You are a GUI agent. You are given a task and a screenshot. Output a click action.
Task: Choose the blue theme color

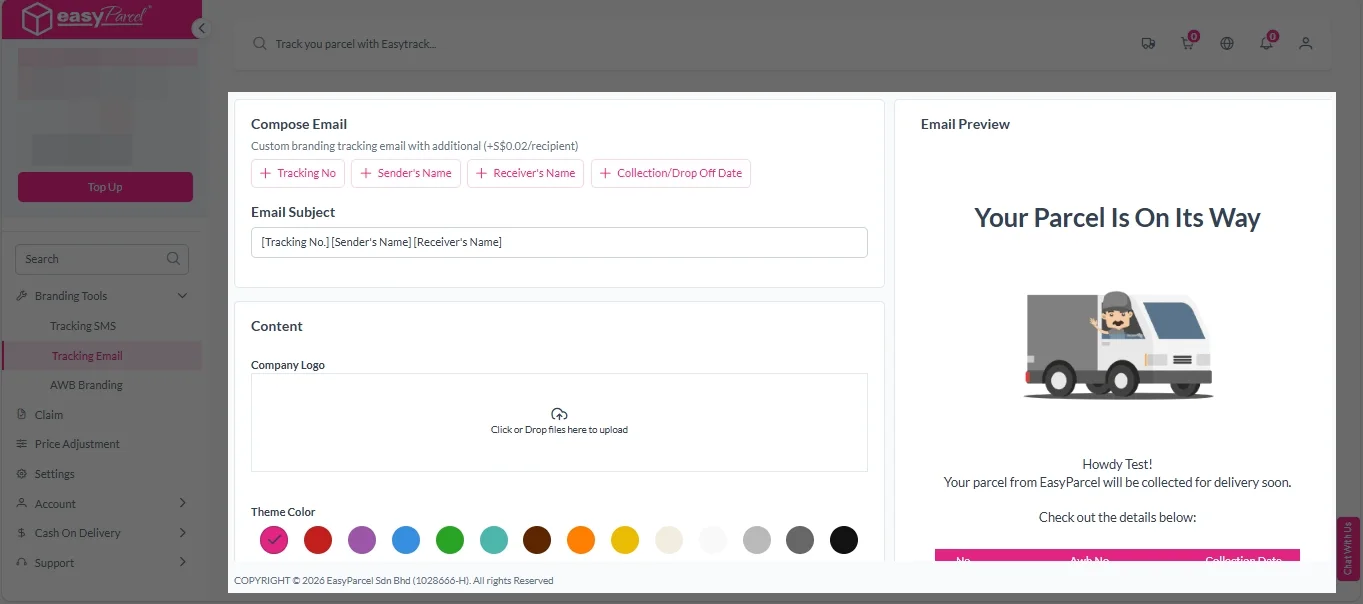coord(406,540)
